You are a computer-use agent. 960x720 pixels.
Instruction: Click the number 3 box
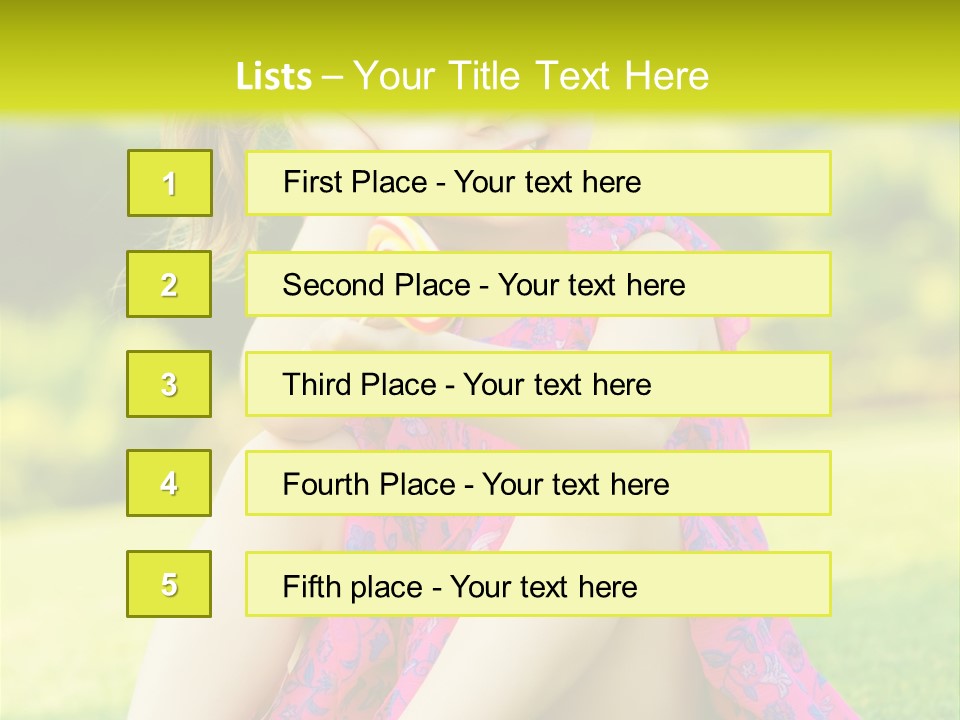click(x=169, y=384)
